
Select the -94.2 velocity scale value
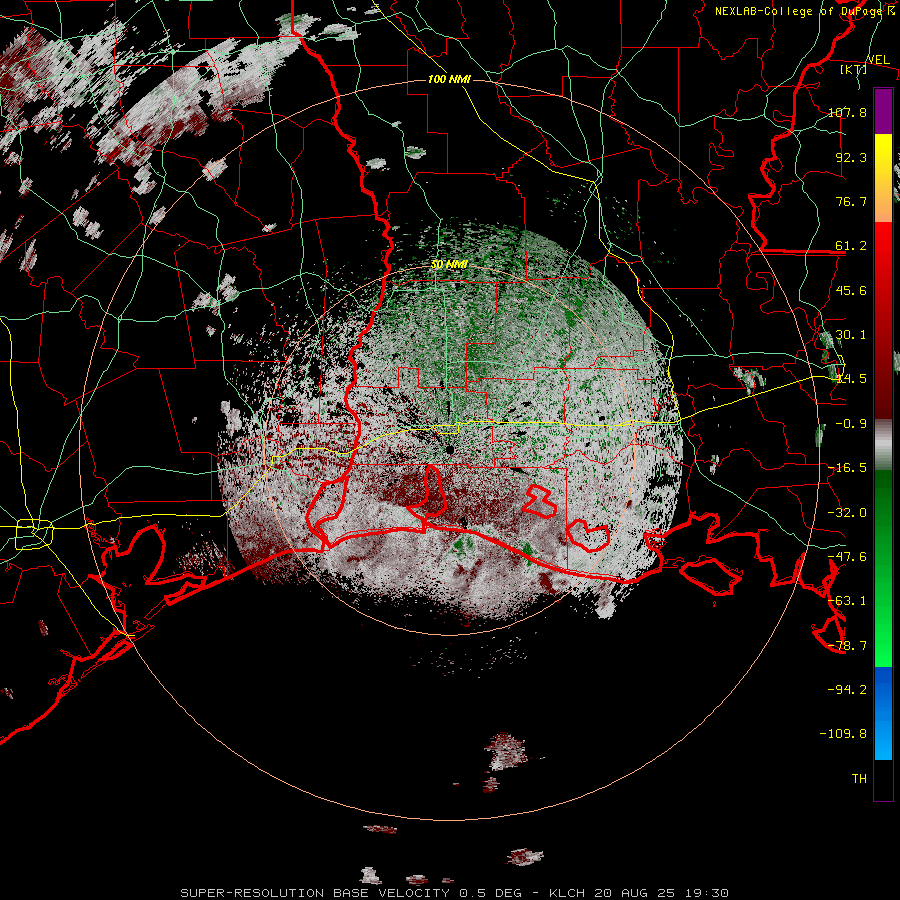coord(847,689)
